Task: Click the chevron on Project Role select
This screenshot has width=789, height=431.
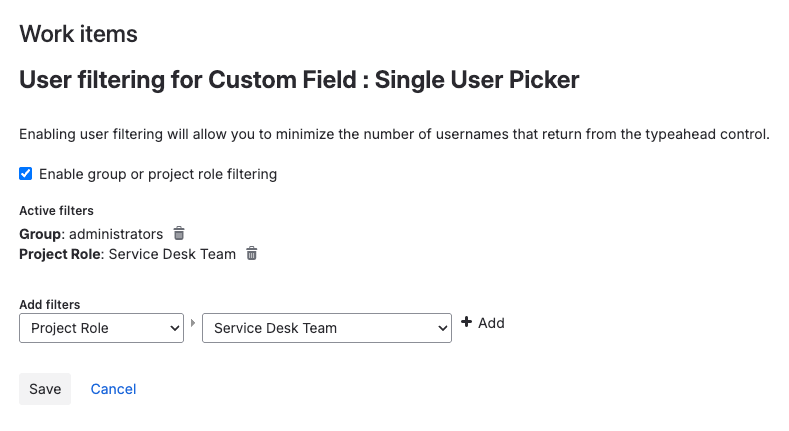Action: tap(173, 328)
